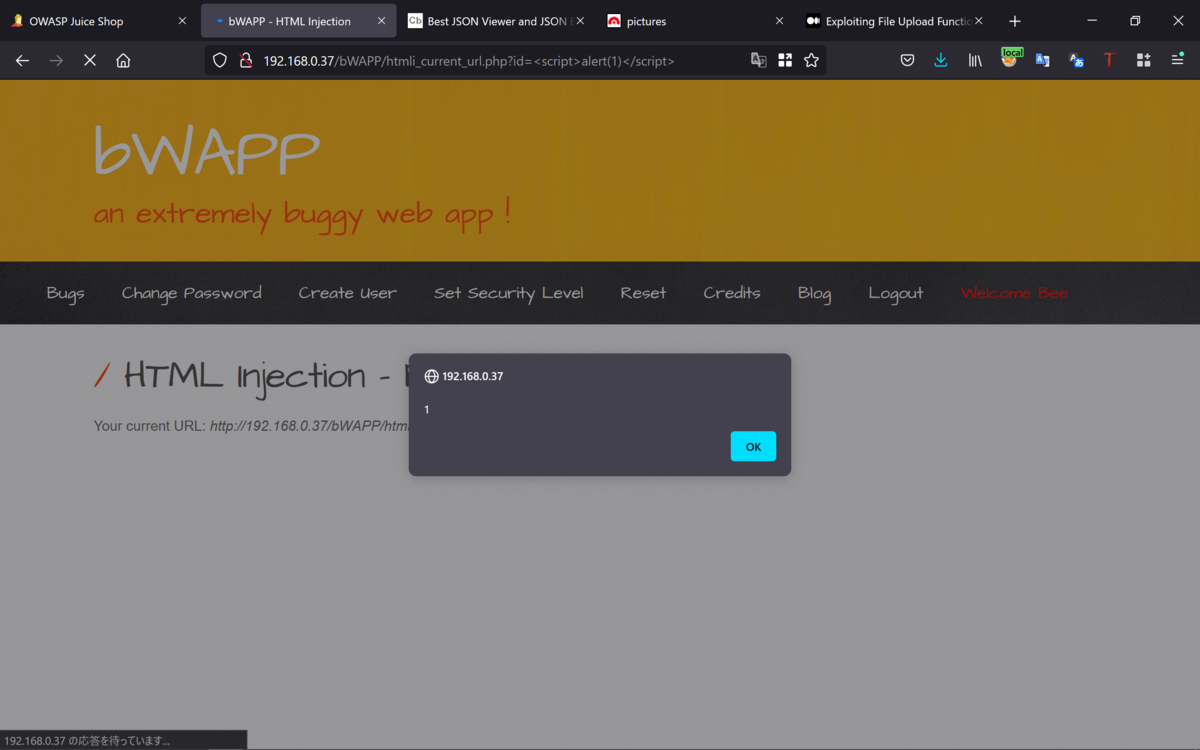Close the pictures tab

tap(779, 21)
